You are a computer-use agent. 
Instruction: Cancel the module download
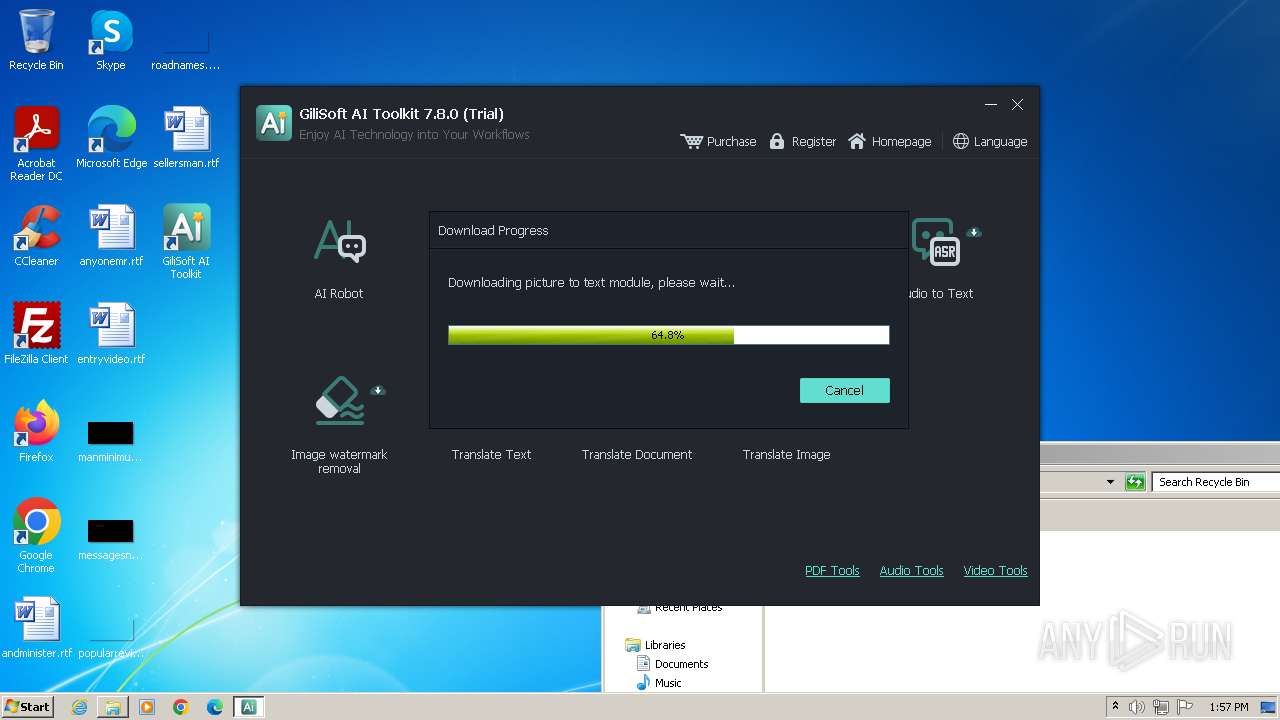click(844, 390)
